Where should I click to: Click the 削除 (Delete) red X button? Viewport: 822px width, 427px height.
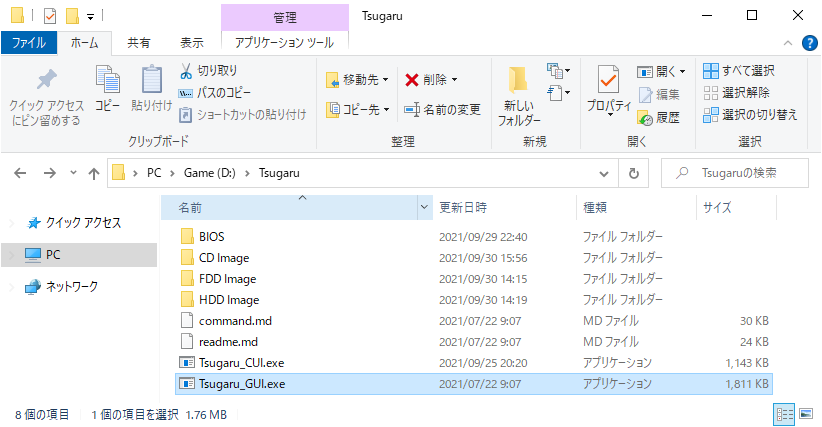(431, 80)
